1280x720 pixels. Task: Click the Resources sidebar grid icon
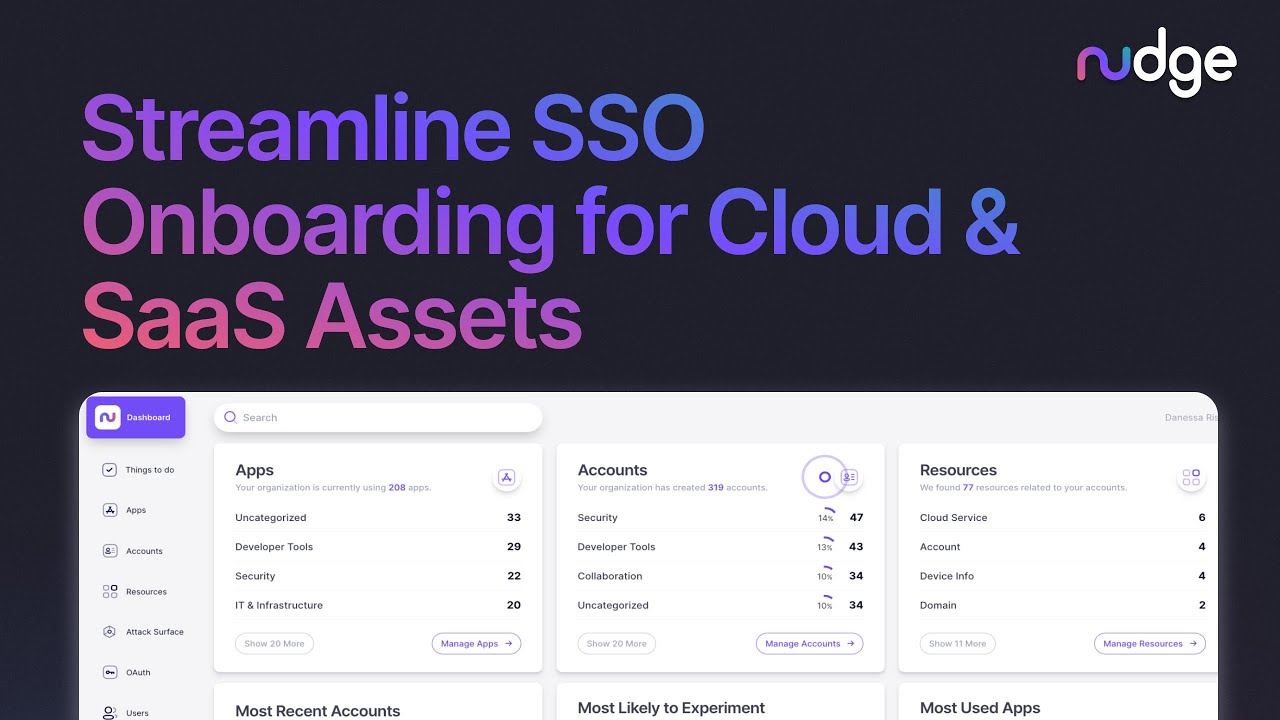[x=110, y=592]
